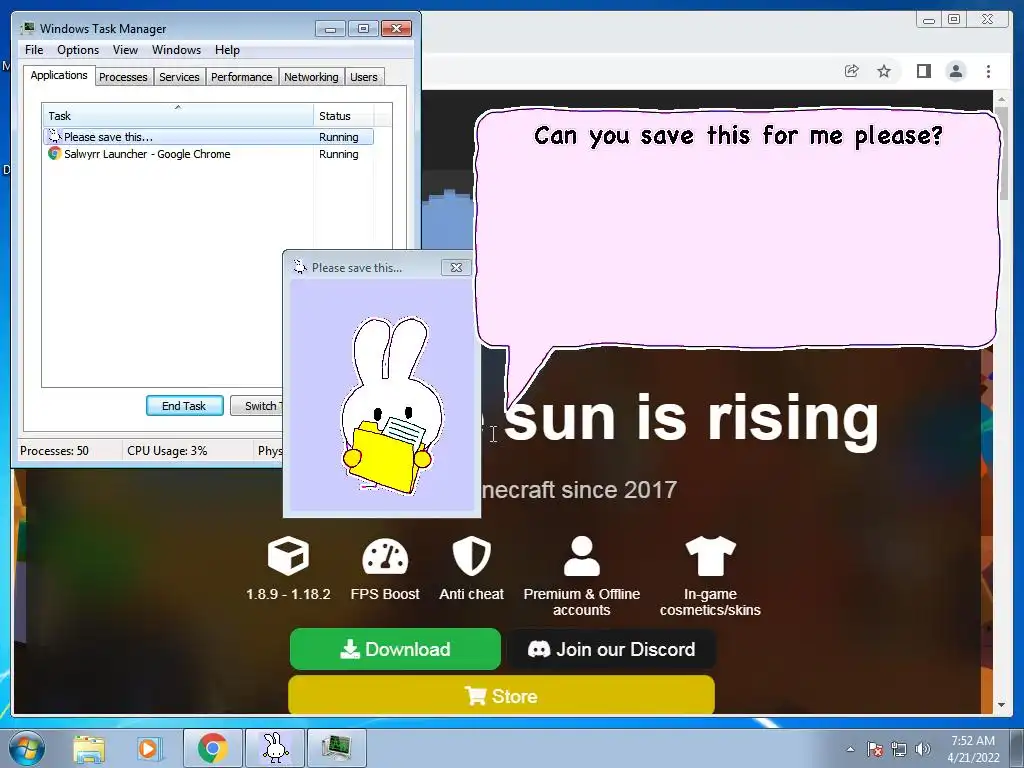Switch to Google Chrome in taskbar
This screenshot has height=768, width=1024.
pos(213,748)
